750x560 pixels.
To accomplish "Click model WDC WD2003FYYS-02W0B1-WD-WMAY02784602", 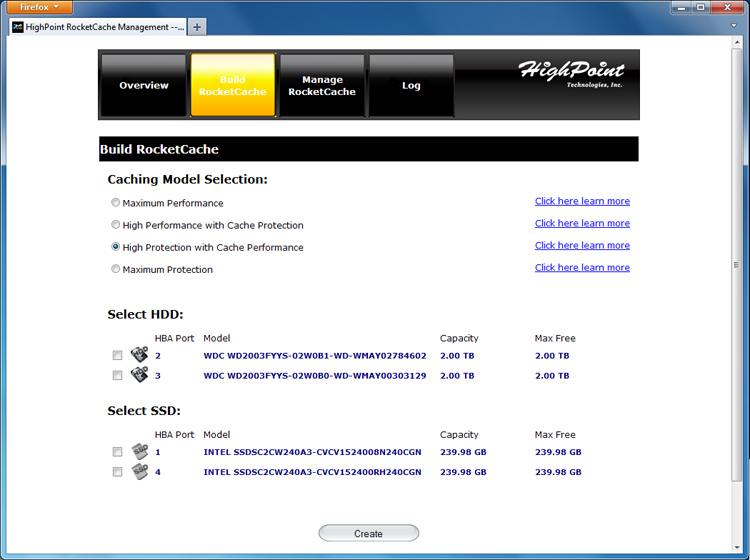I will tap(315, 356).
